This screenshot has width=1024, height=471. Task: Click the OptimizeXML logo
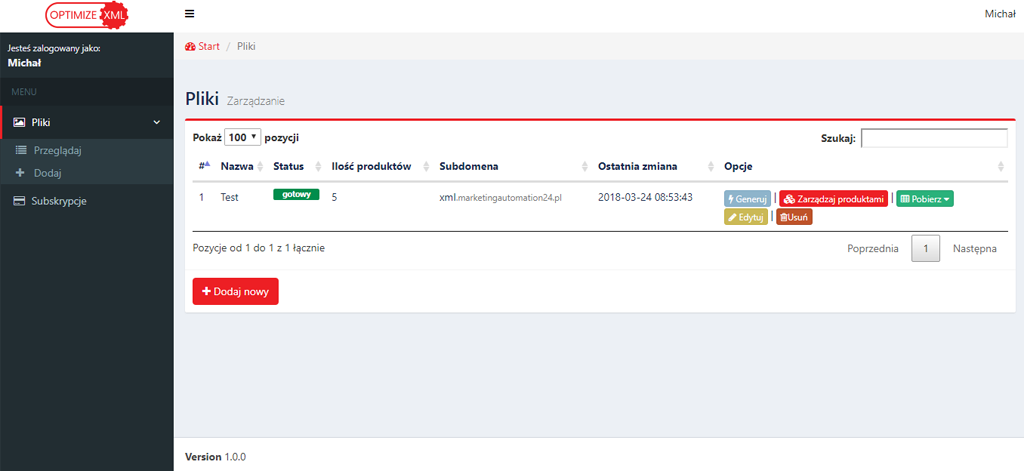87,15
